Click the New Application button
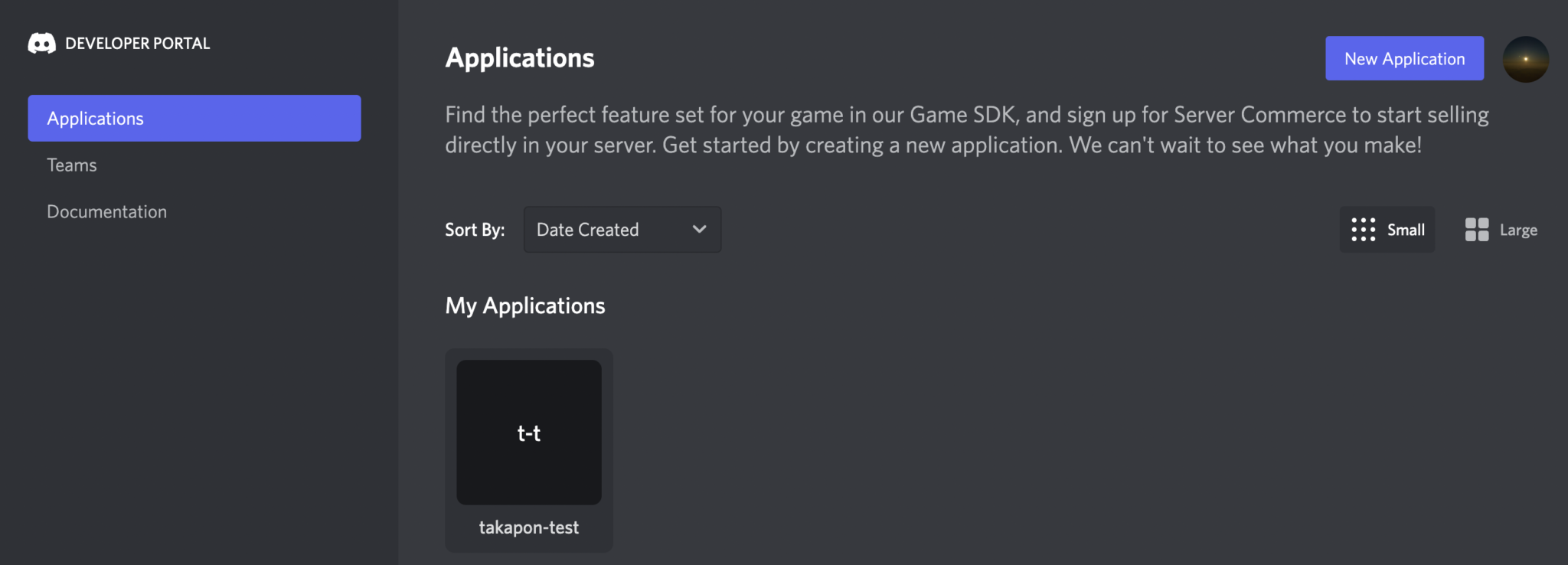The height and width of the screenshot is (565, 1568). (x=1404, y=59)
